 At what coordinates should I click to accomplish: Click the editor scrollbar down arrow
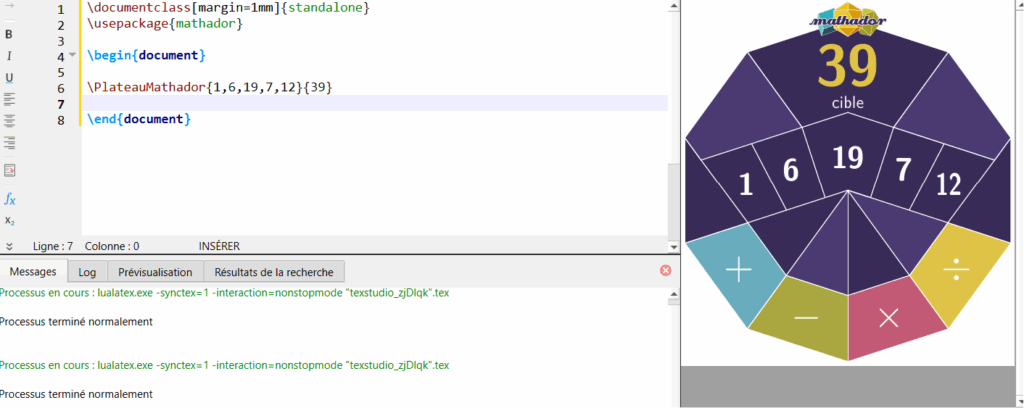[x=674, y=245]
